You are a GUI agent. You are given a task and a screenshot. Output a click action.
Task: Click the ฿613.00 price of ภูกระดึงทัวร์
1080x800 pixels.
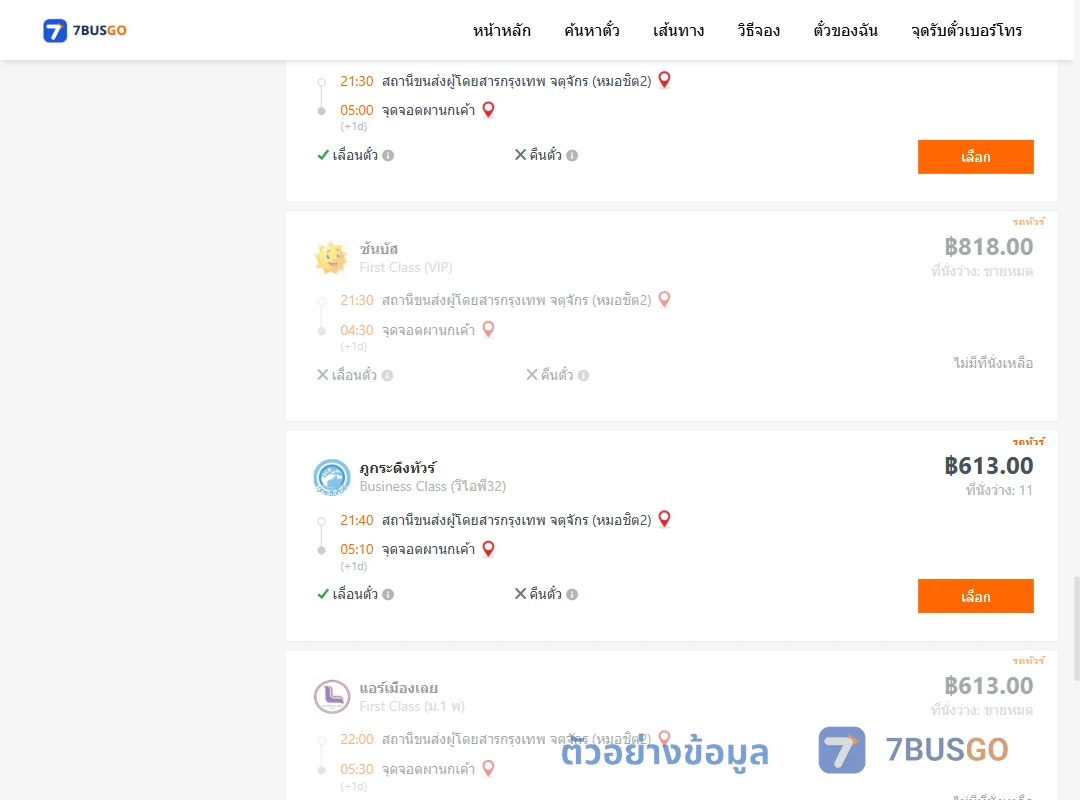coord(988,466)
